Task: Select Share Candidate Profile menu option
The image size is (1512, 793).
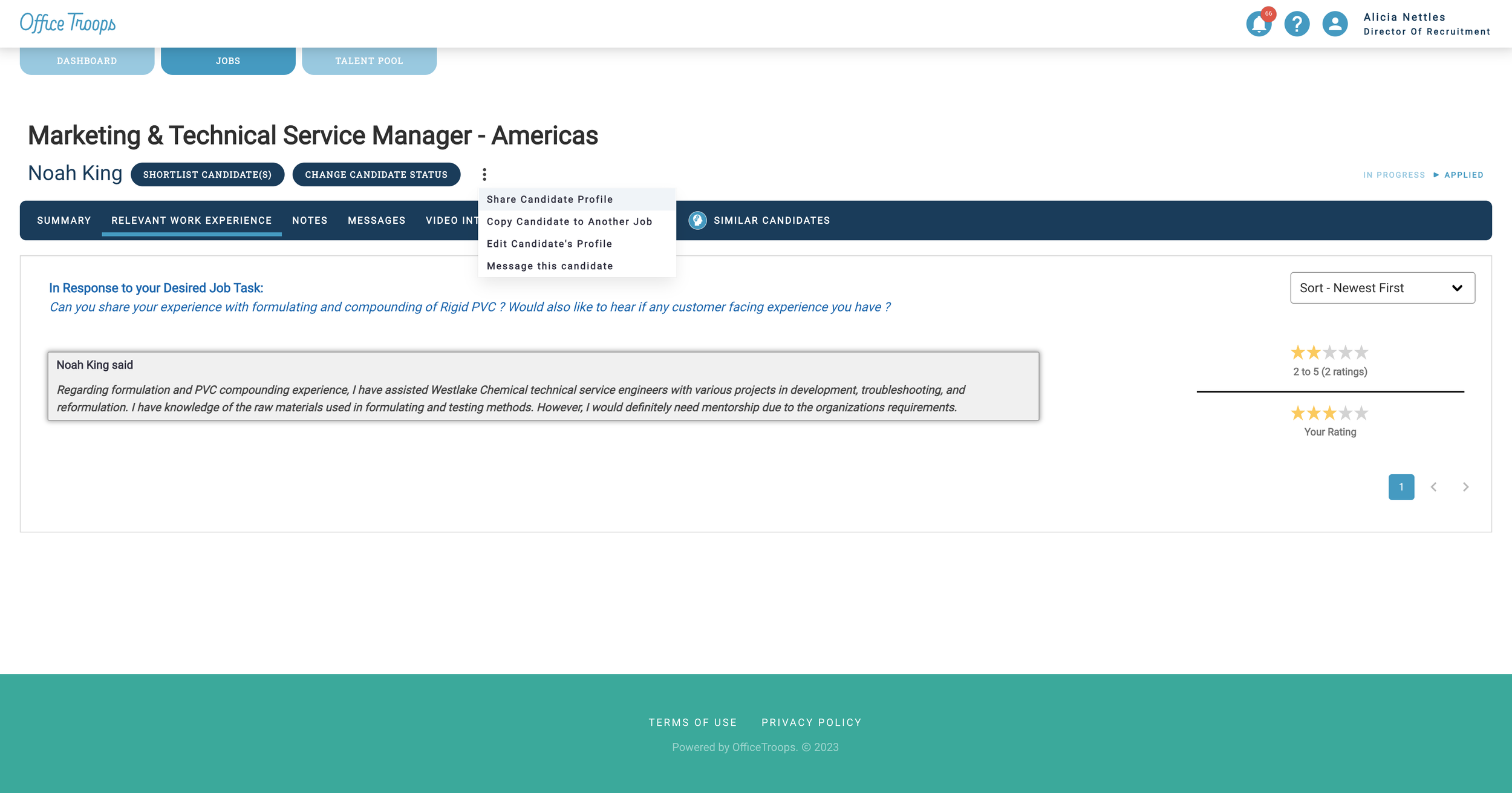Action: [x=549, y=200]
